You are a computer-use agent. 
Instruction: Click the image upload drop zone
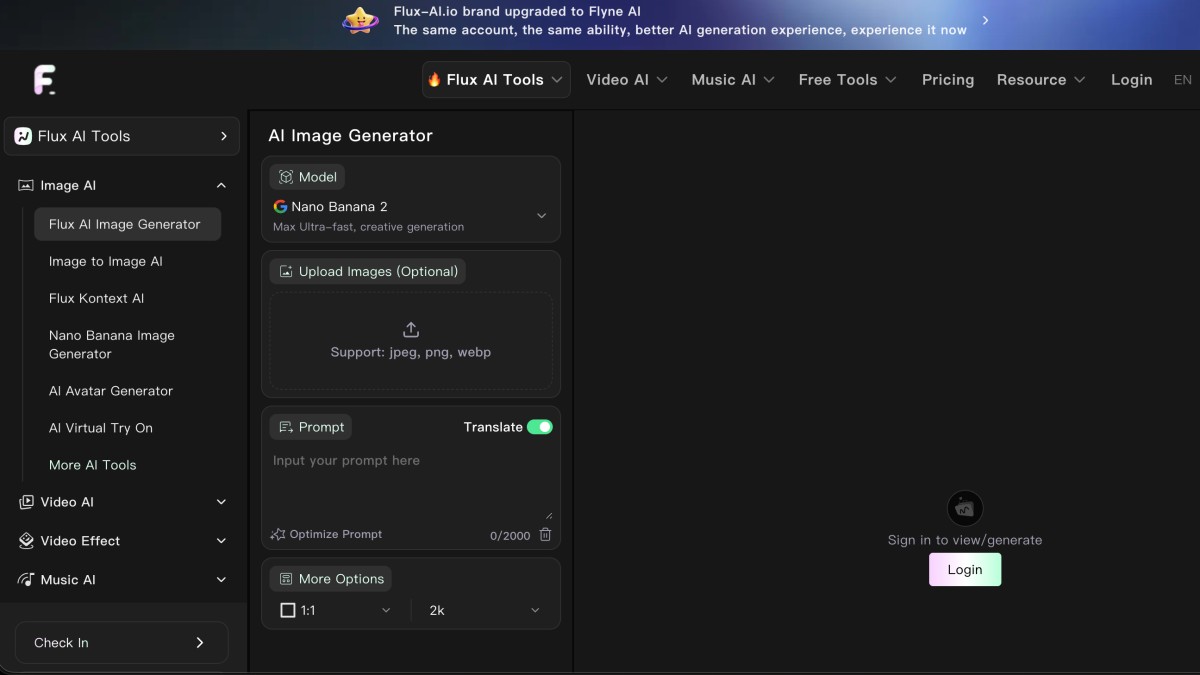pyautogui.click(x=411, y=341)
